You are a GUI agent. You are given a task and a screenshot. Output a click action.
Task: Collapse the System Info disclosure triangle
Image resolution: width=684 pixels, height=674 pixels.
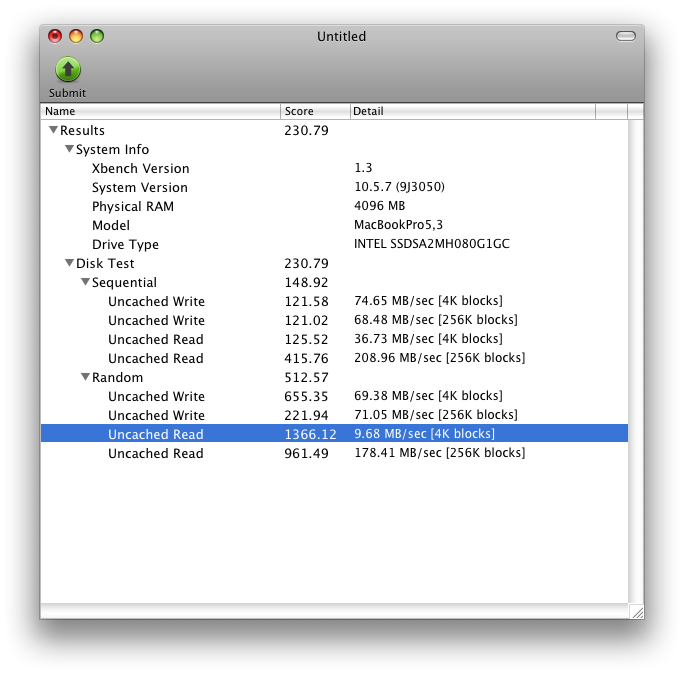[x=69, y=149]
